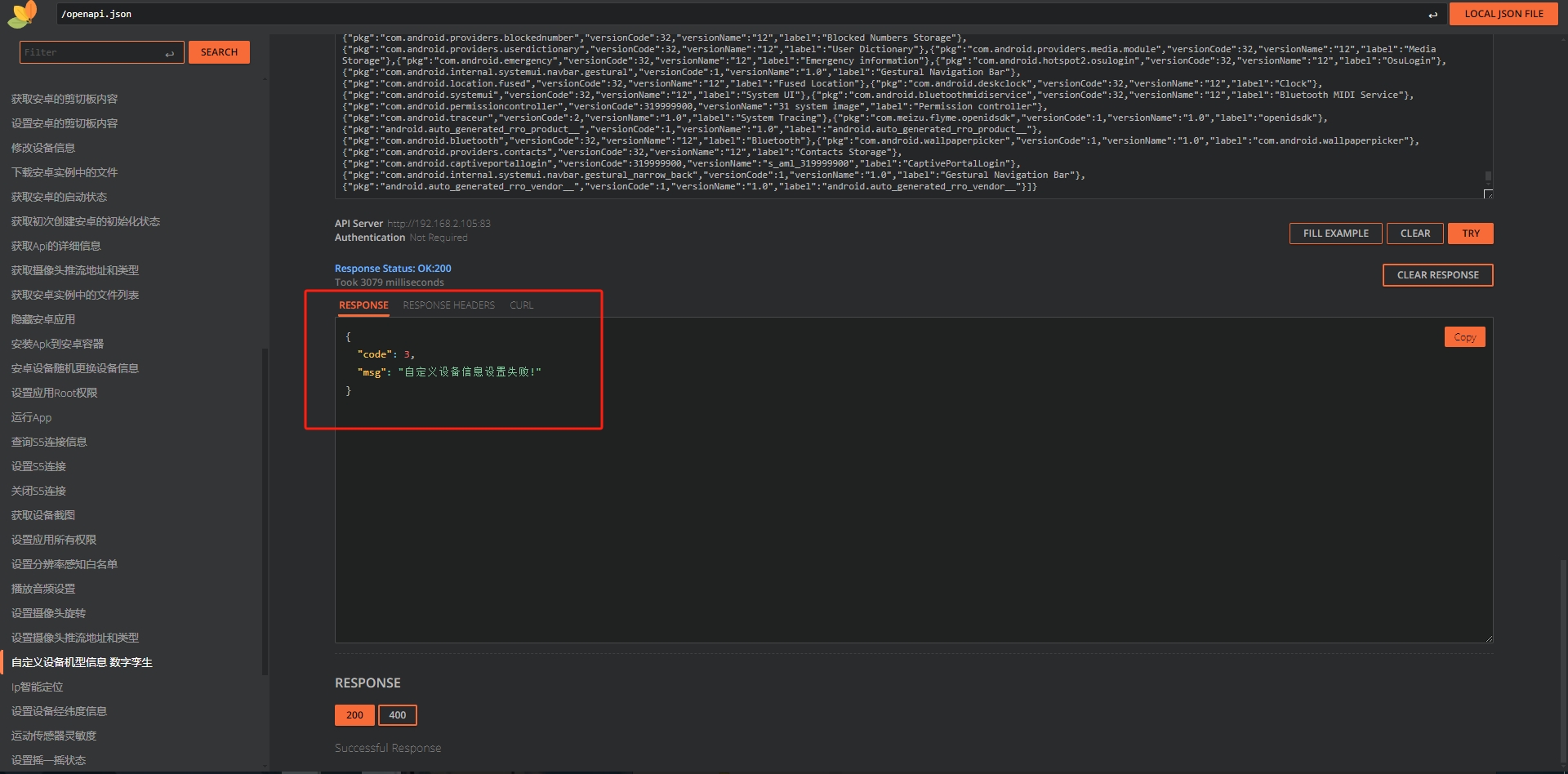Open 获取设备截图 in the sidebar
This screenshot has height=774, width=1568.
tap(43, 515)
